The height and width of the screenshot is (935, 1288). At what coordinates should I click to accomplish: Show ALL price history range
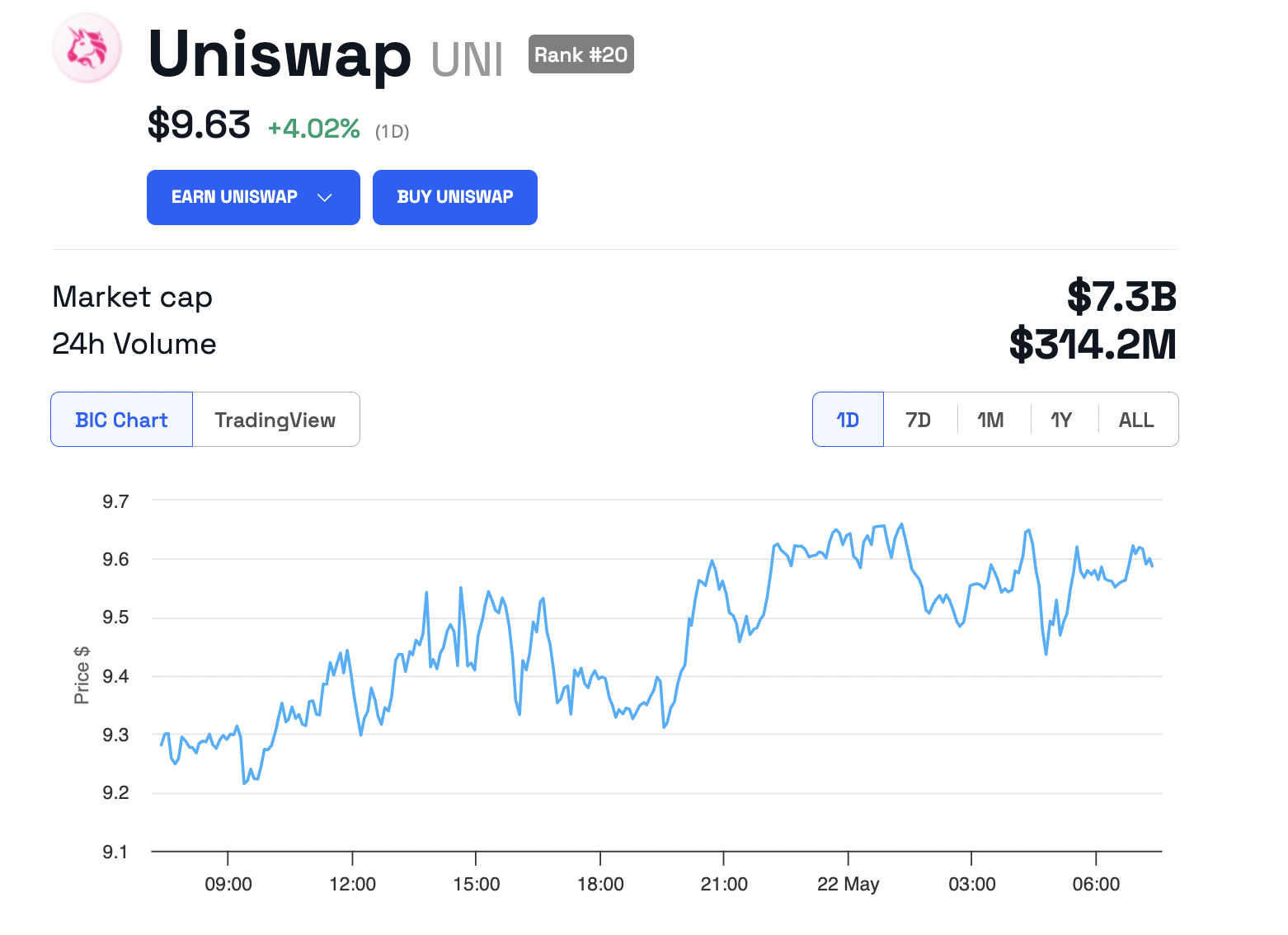pos(1135,420)
